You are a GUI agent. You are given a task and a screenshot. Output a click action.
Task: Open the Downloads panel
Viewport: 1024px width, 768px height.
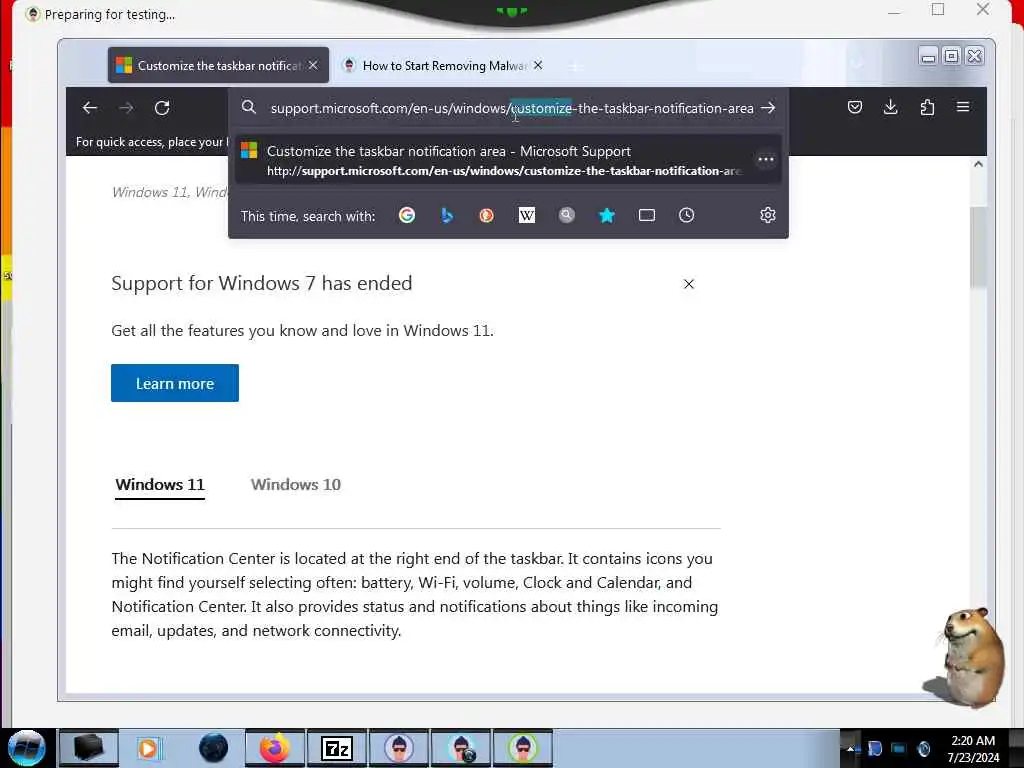tap(890, 107)
